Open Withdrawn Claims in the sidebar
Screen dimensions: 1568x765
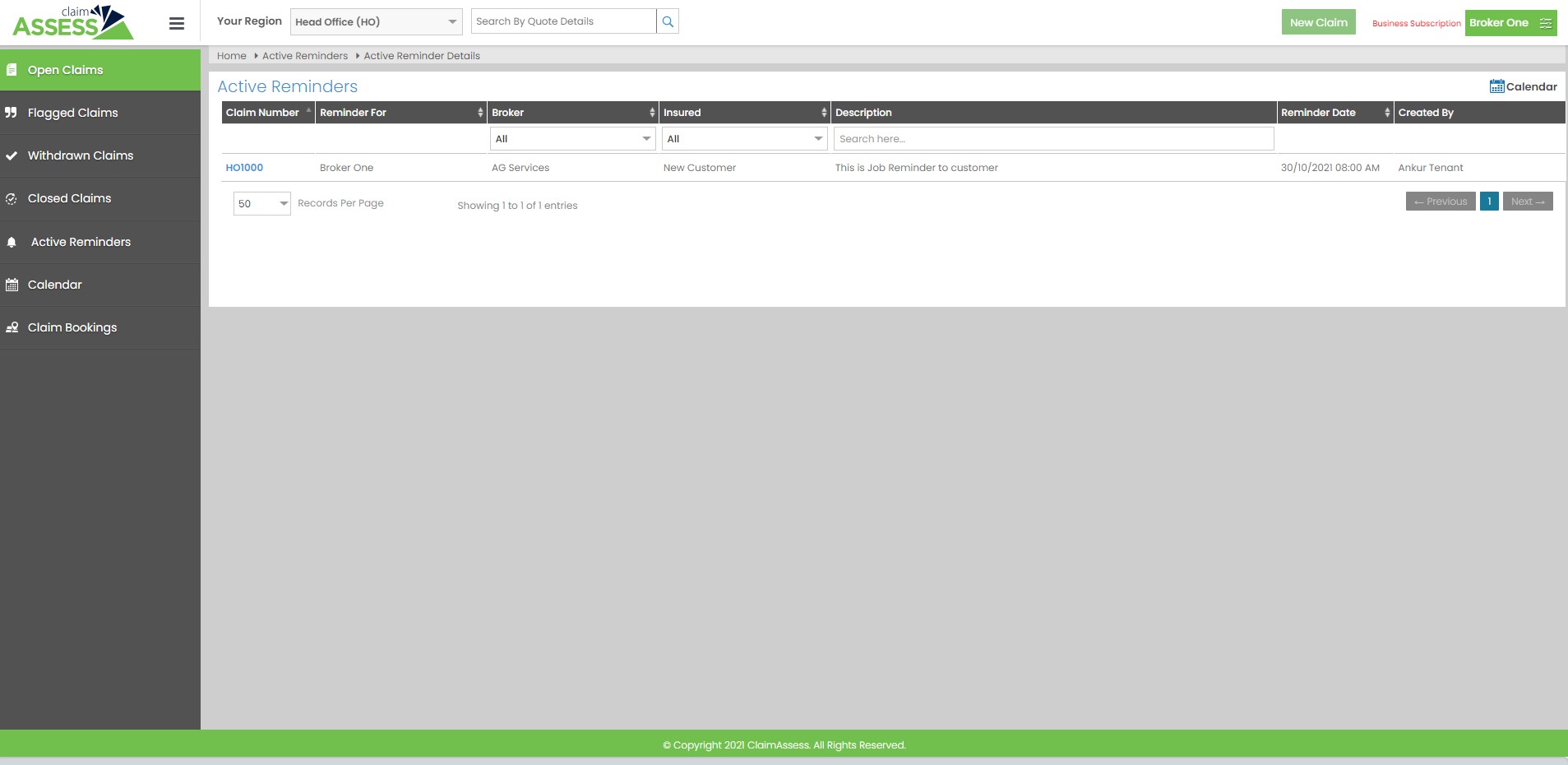(x=81, y=155)
